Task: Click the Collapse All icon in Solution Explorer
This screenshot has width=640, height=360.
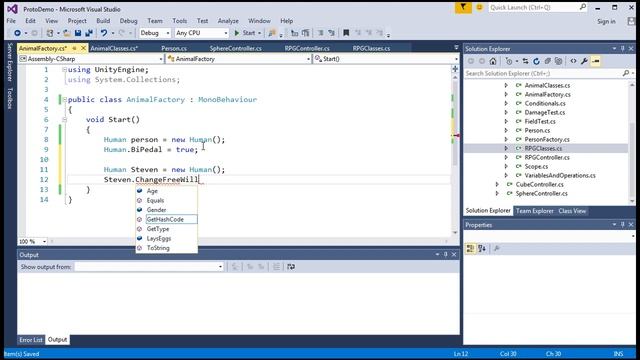Action: tap(547, 61)
